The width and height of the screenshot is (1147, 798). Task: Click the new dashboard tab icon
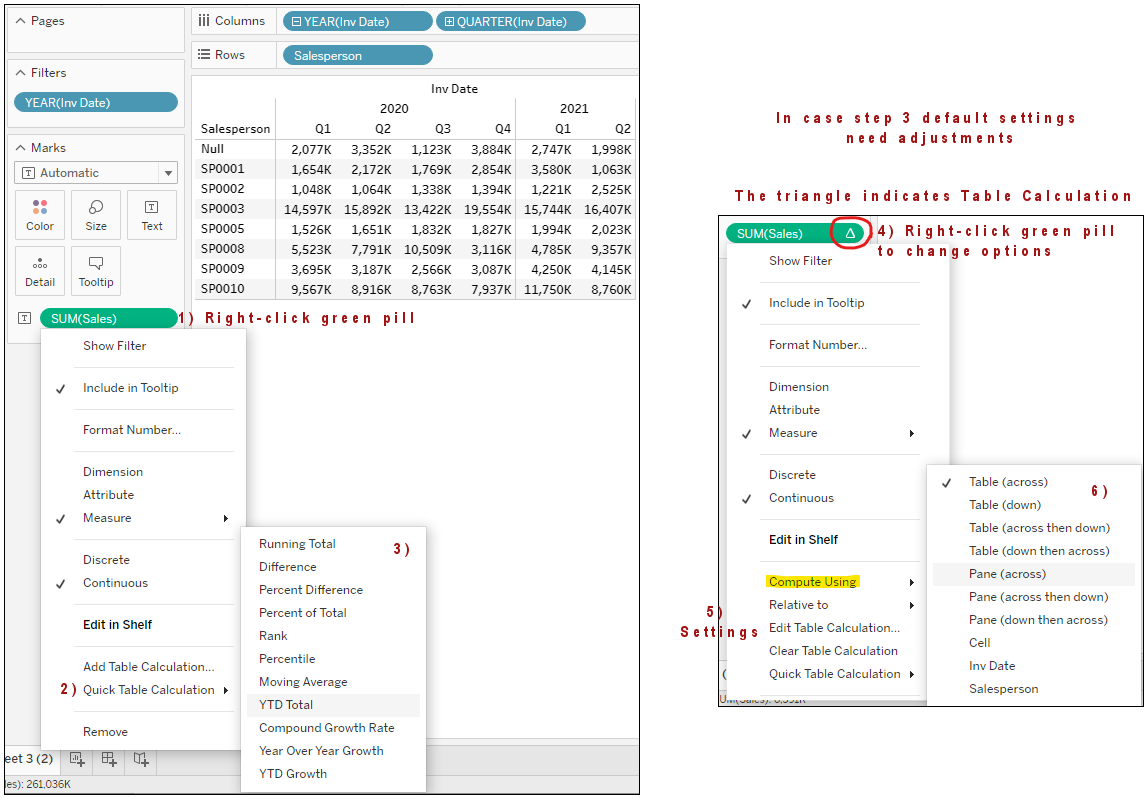pos(108,759)
